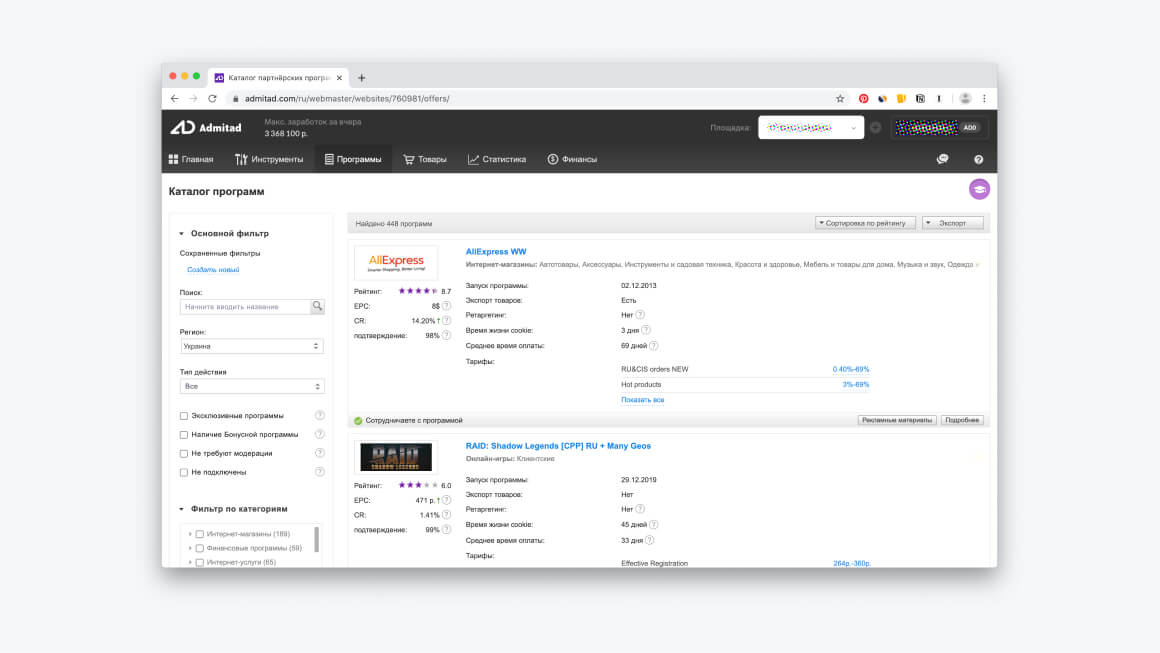Show hint for Не требуют модерации
This screenshot has height=653, width=1160.
pyautogui.click(x=320, y=453)
